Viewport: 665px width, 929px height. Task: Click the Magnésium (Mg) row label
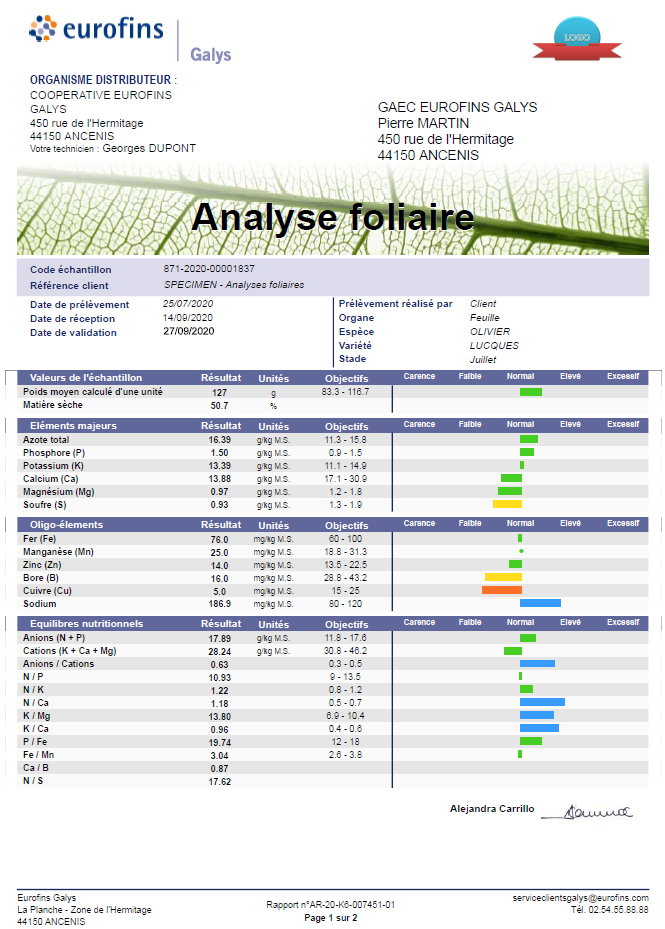(x=59, y=492)
